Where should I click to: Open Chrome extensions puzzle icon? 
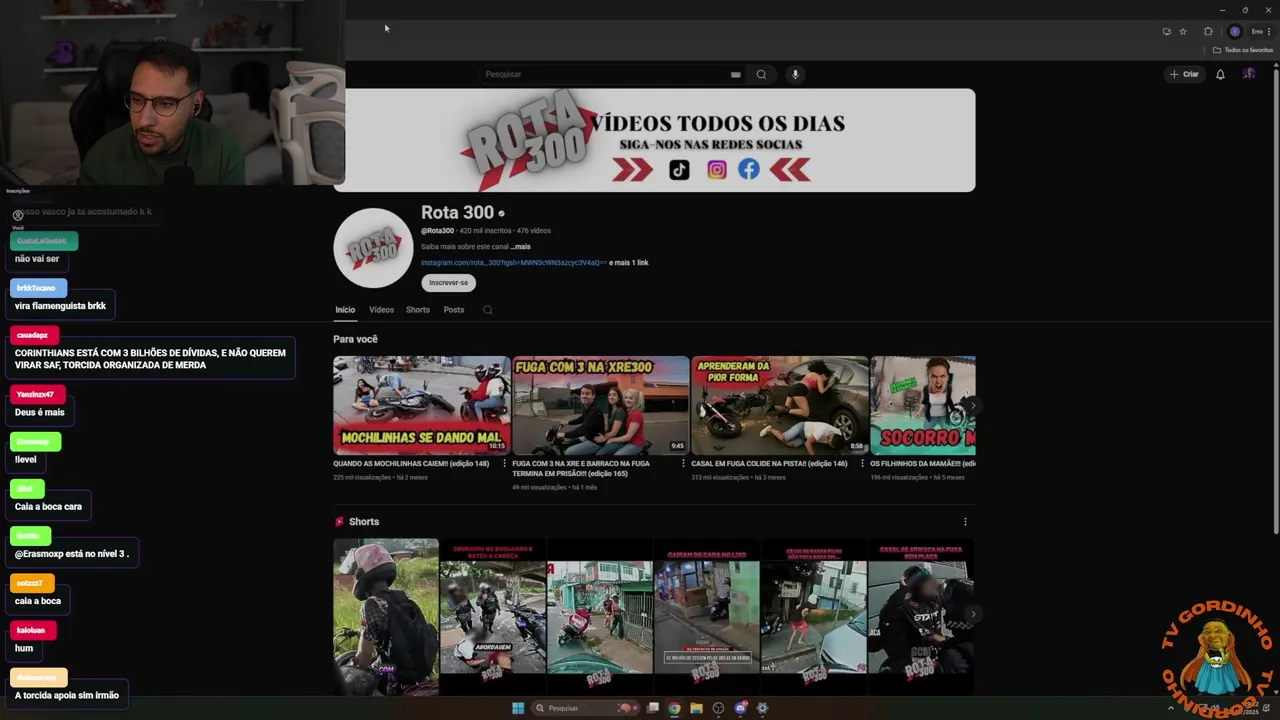pyautogui.click(x=1208, y=31)
